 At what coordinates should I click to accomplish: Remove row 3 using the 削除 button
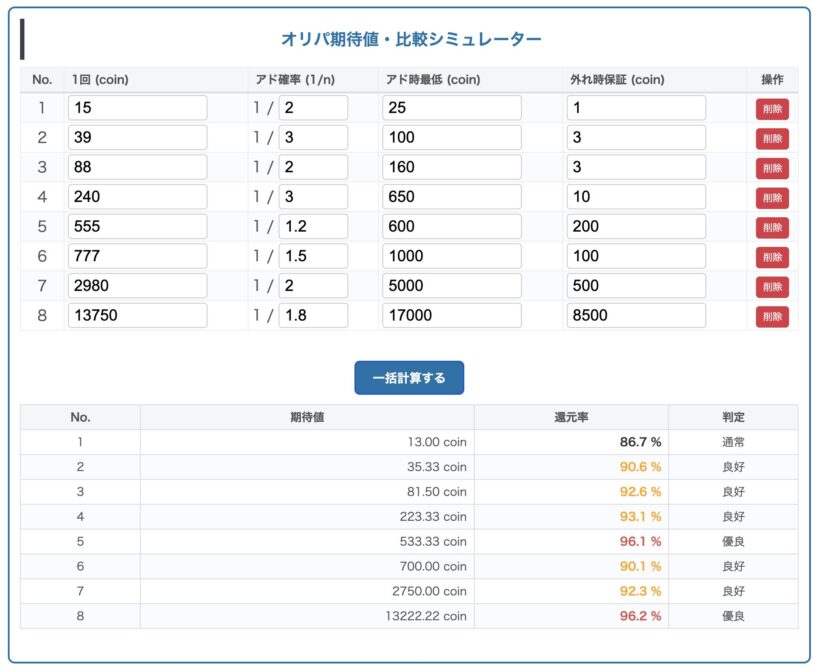(x=772, y=168)
